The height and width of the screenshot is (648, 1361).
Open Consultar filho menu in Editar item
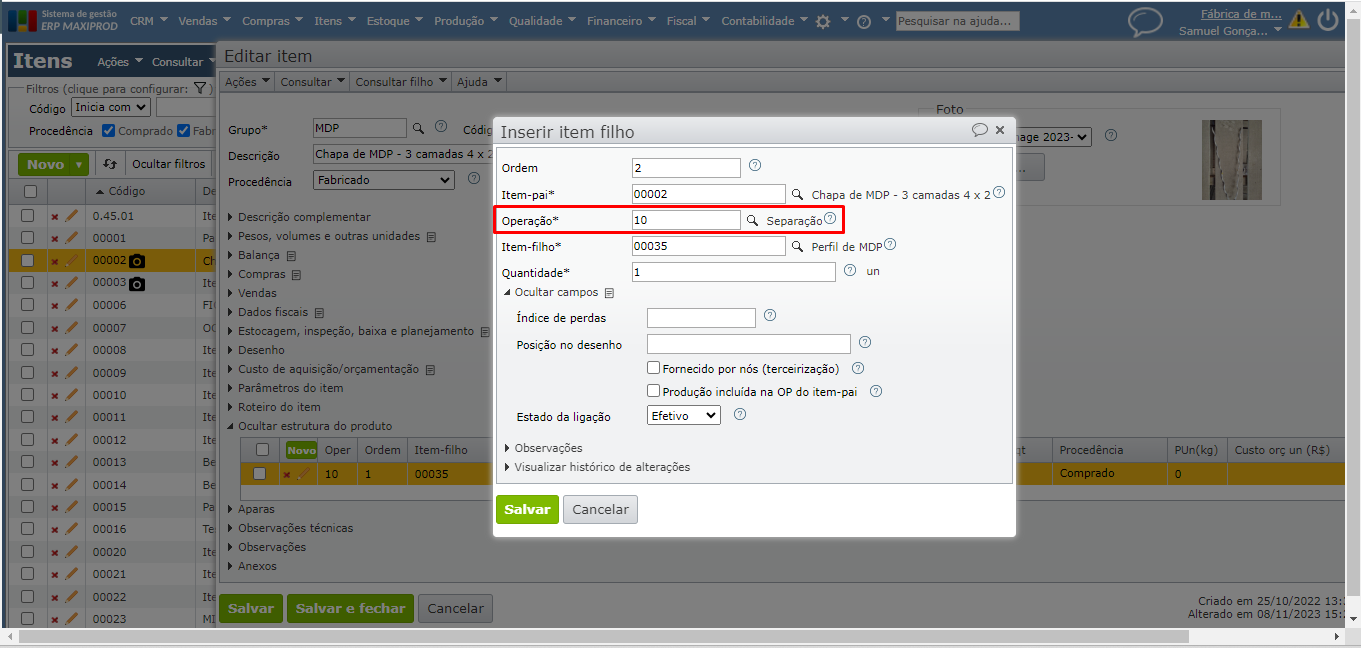click(400, 82)
